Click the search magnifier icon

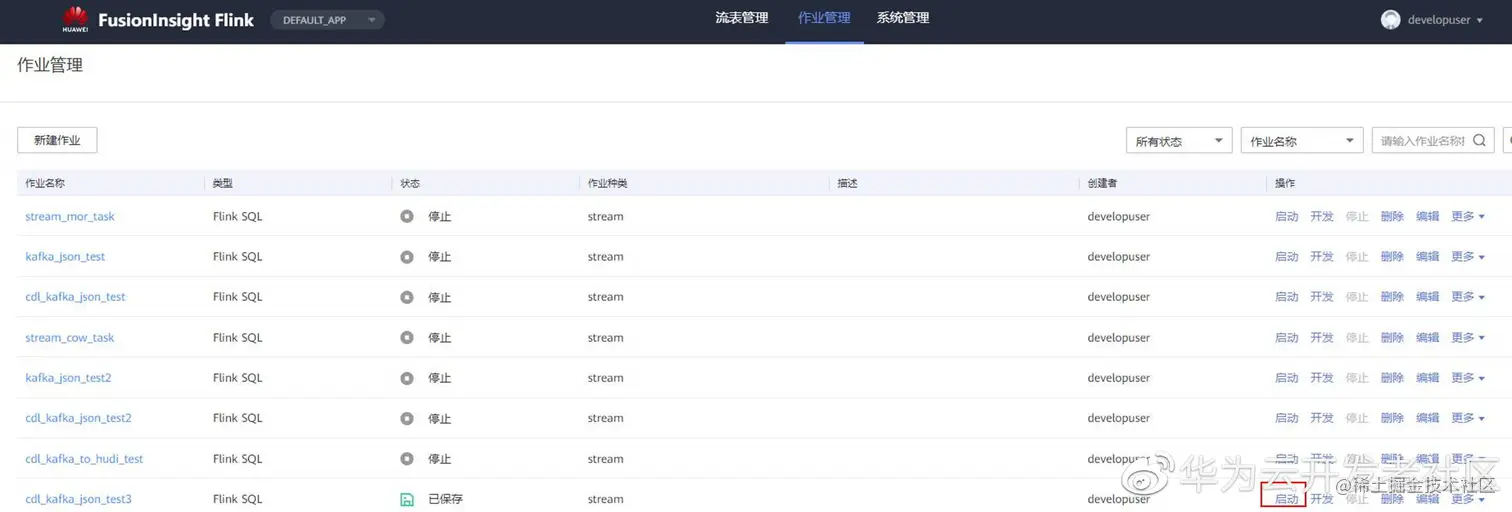point(1479,141)
